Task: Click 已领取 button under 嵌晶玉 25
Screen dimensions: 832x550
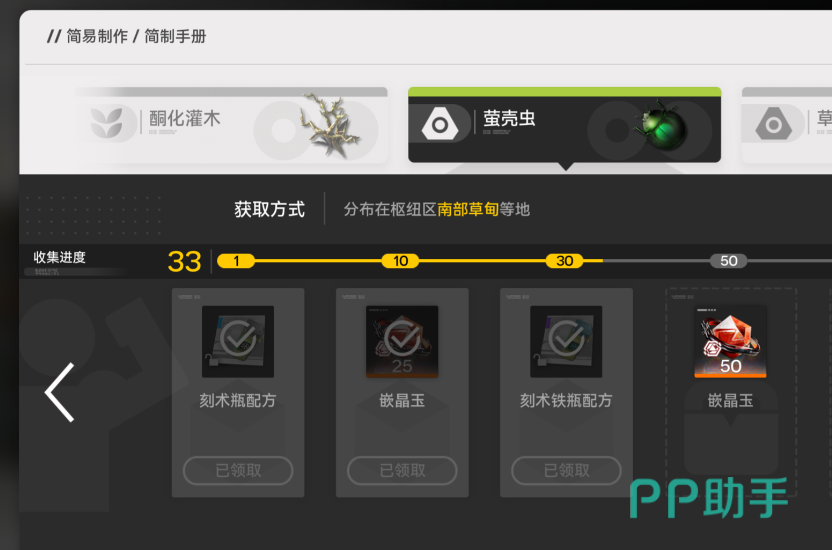Action: coord(402,470)
